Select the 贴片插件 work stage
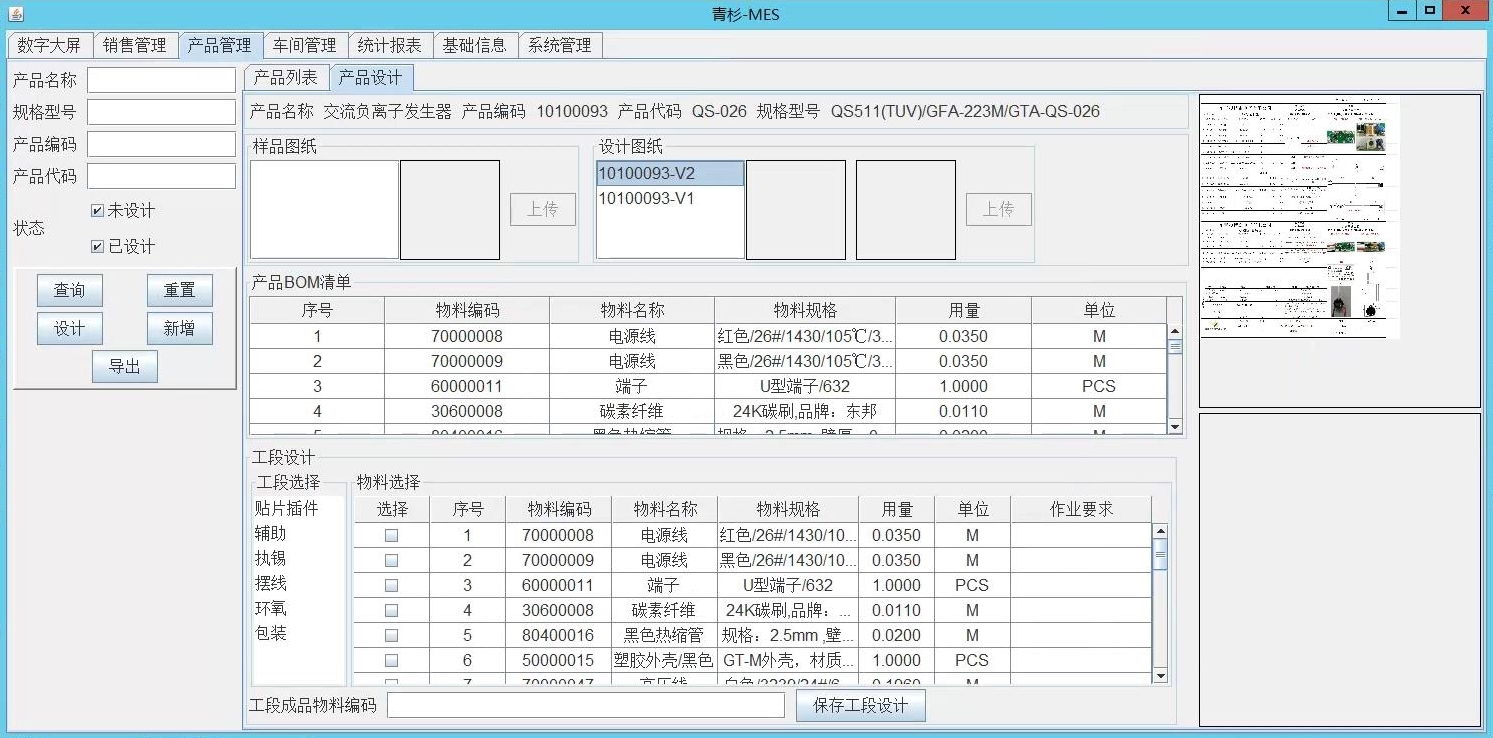This screenshot has width=1493, height=738. coord(286,509)
